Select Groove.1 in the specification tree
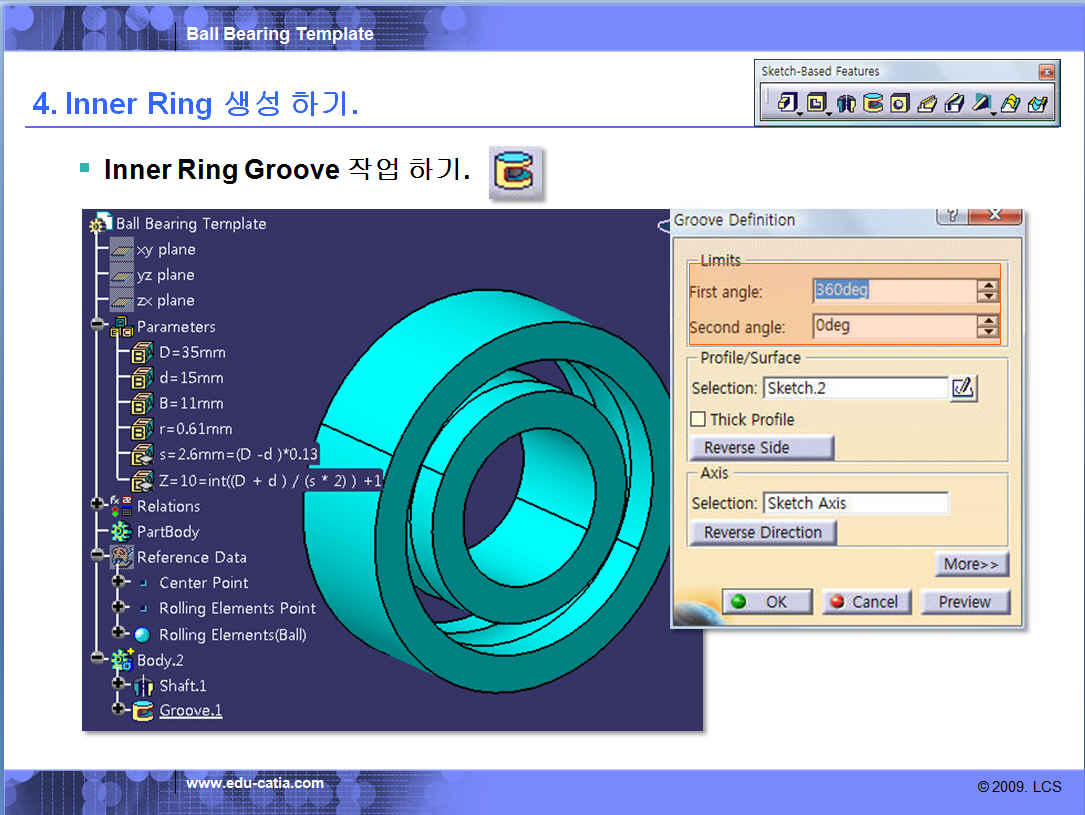Screen dimensions: 1085x815 [190, 711]
